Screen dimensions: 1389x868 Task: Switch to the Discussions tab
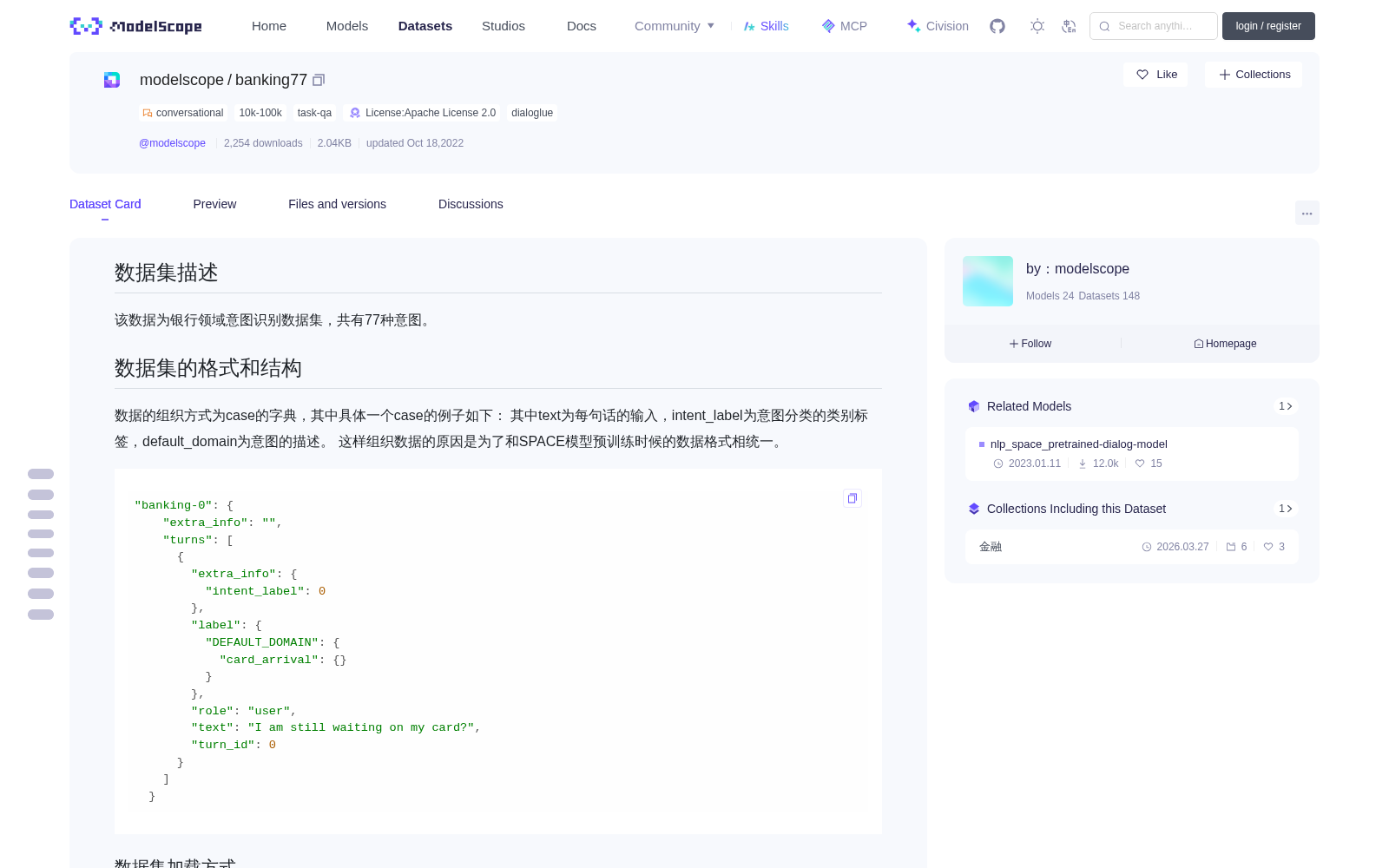click(x=471, y=204)
